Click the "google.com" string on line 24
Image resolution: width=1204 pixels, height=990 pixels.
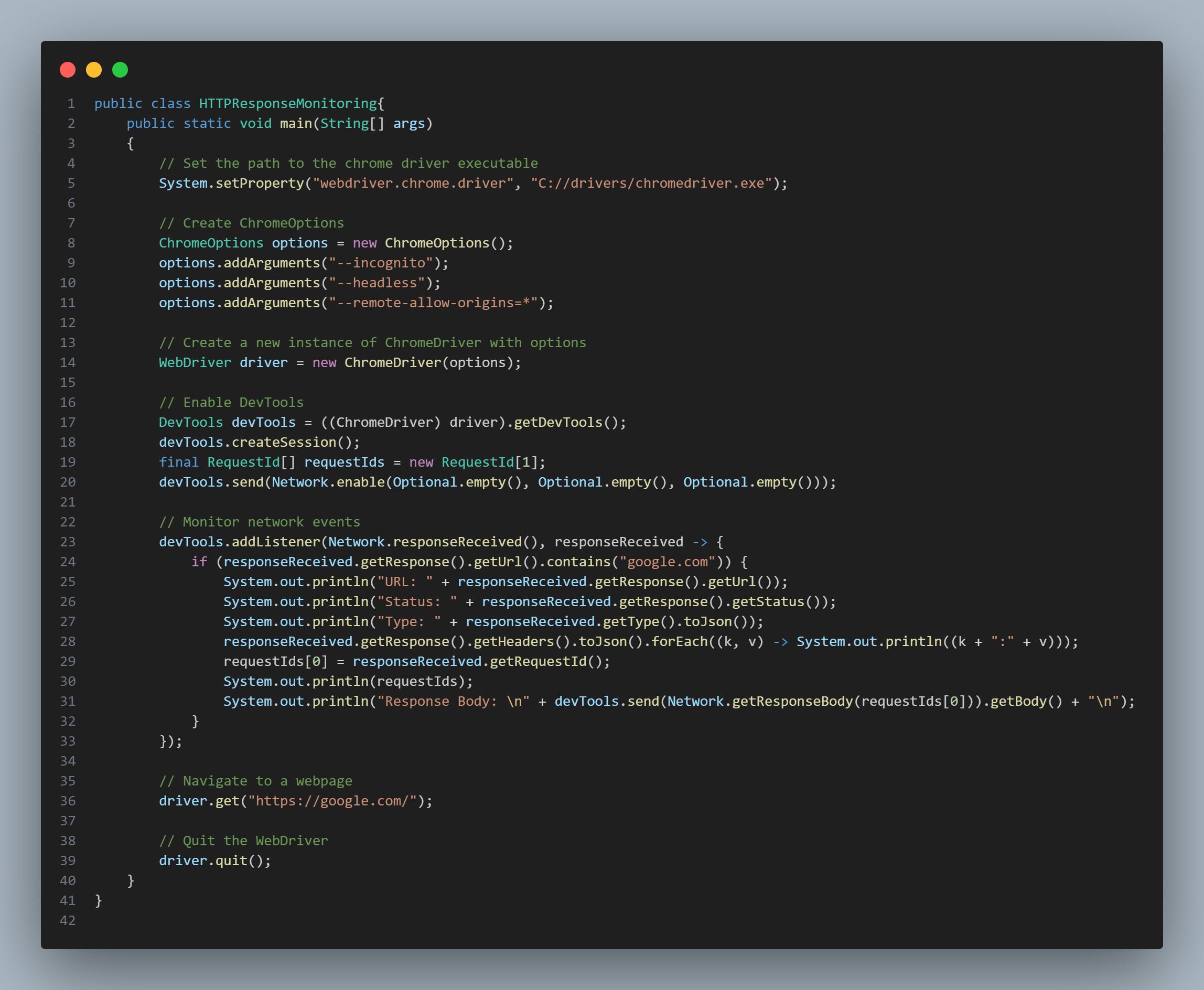click(668, 561)
